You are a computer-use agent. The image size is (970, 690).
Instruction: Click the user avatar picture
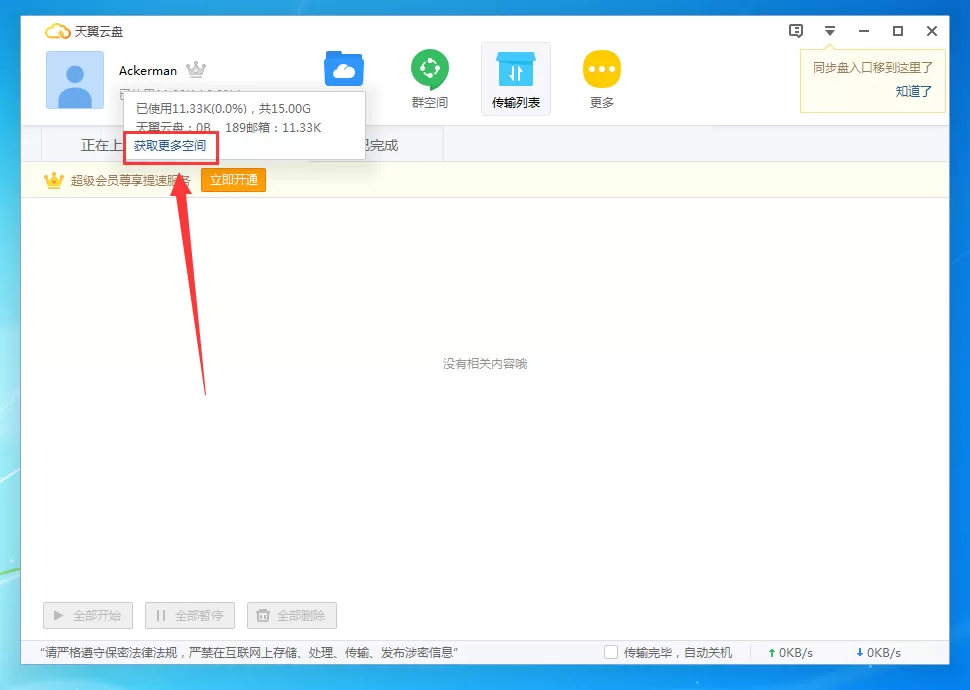[75, 80]
